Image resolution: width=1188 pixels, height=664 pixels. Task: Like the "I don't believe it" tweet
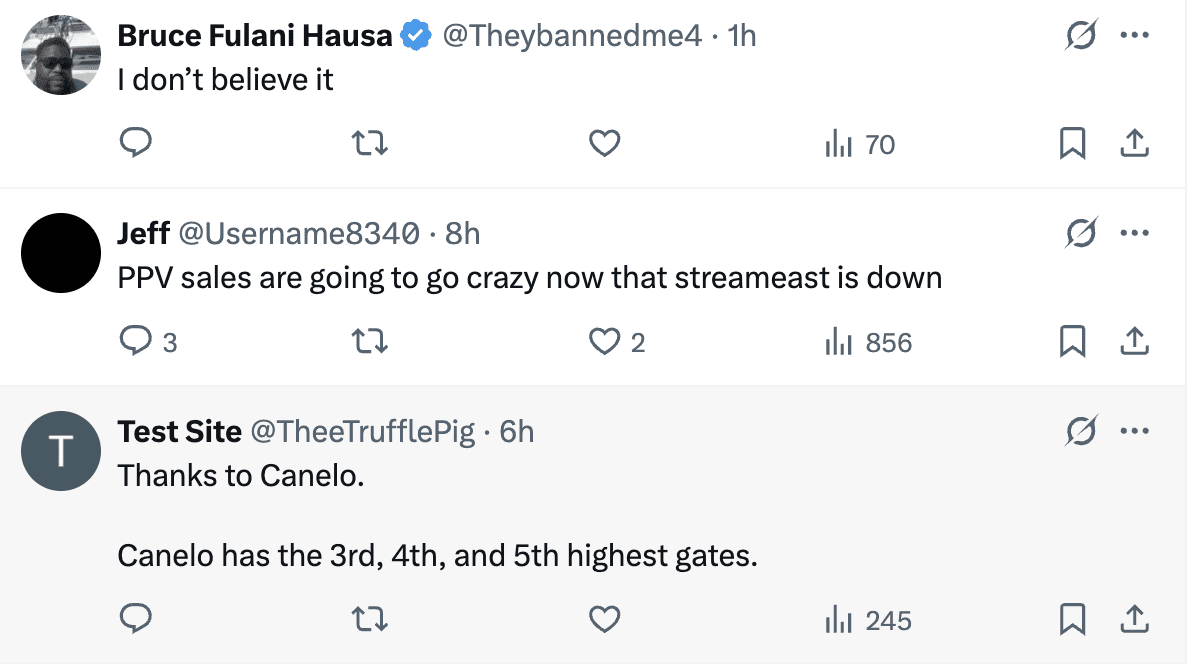point(604,145)
